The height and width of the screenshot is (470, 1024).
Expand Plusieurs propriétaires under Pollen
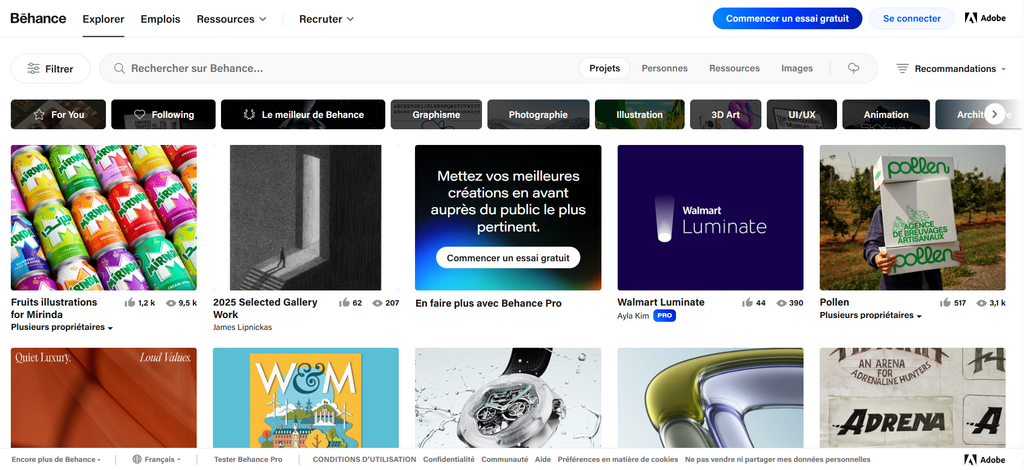(871, 315)
